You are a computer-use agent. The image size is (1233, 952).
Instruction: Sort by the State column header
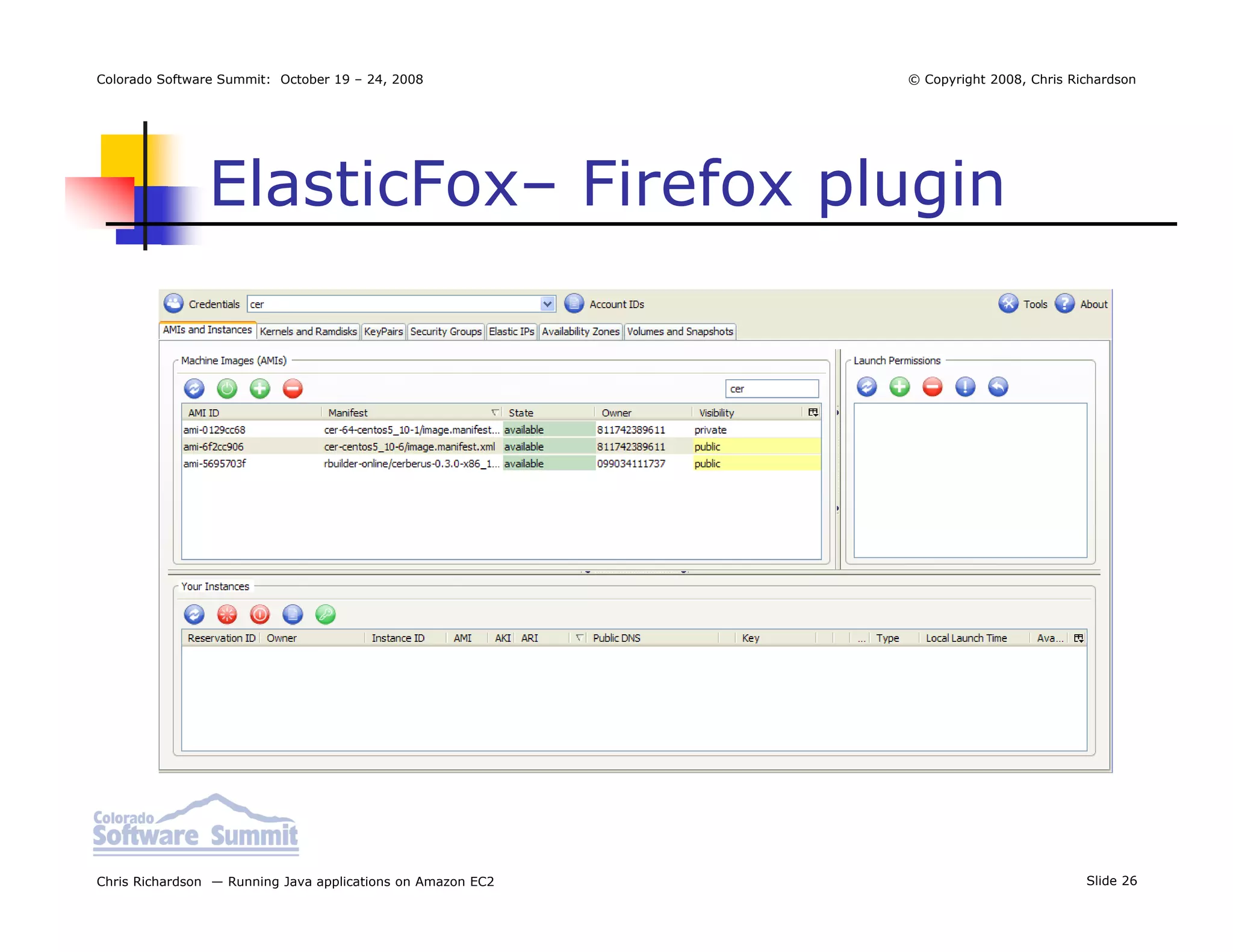[548, 413]
